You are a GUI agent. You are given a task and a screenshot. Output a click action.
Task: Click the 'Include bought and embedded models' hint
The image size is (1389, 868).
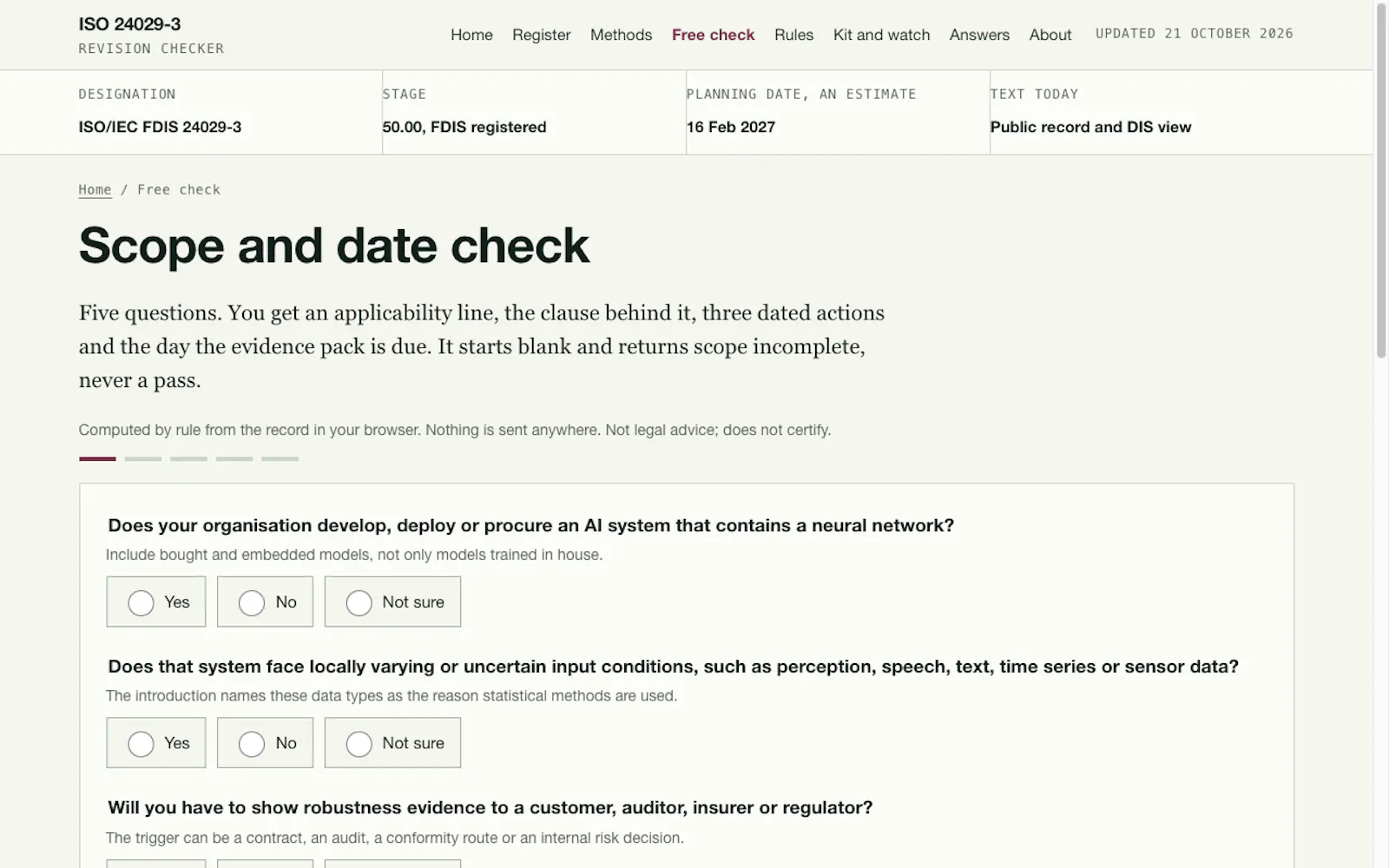pos(354,555)
